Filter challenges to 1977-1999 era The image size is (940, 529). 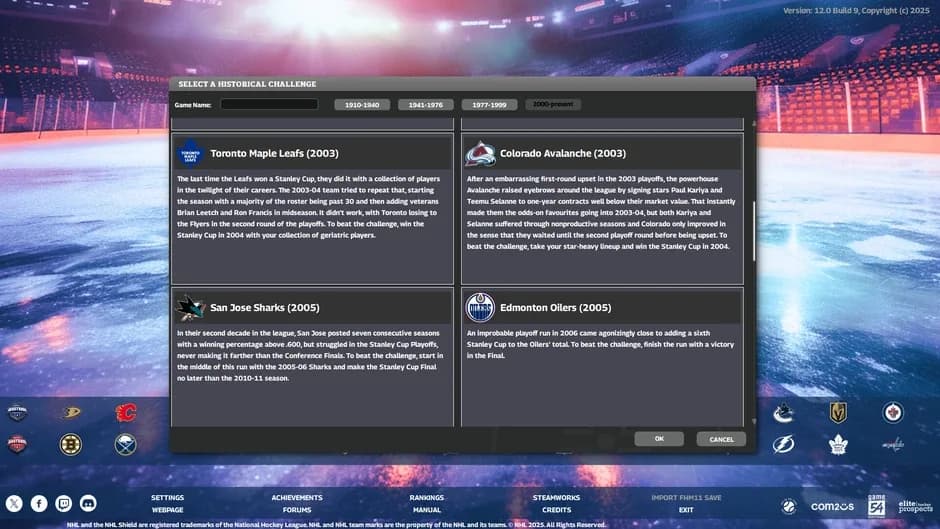[x=489, y=104]
